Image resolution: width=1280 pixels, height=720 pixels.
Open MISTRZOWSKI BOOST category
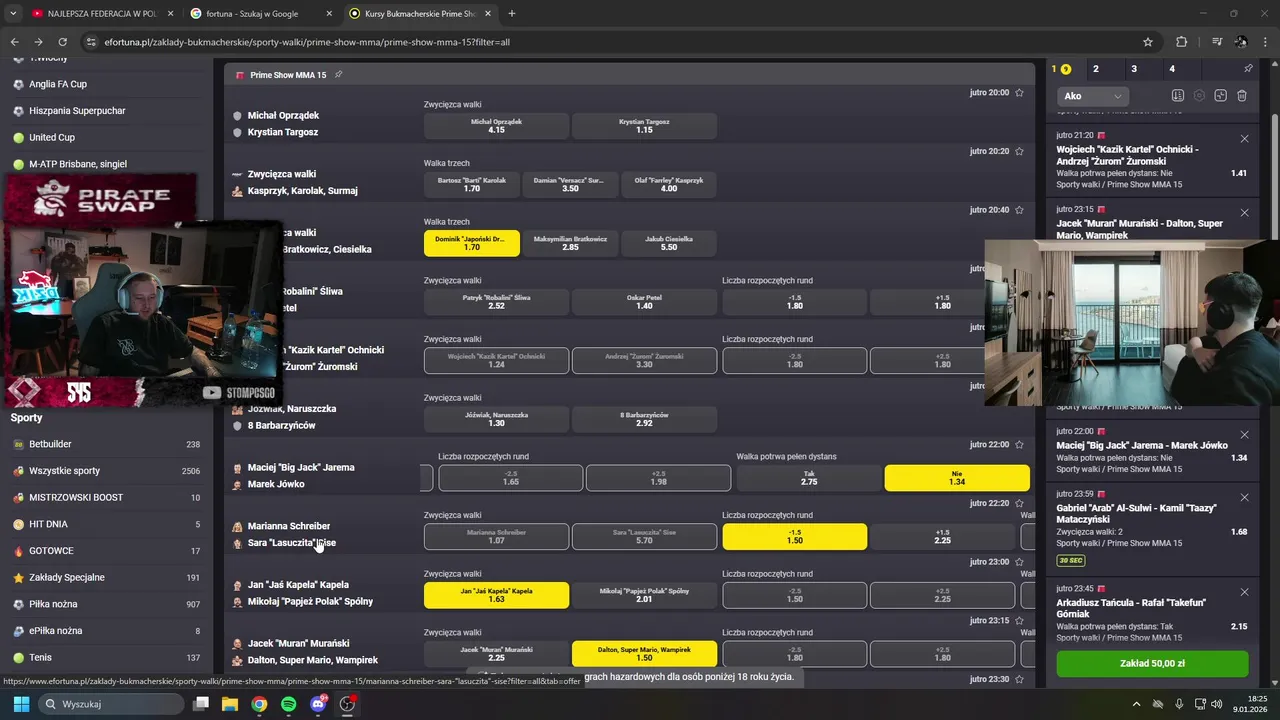pos(106,497)
